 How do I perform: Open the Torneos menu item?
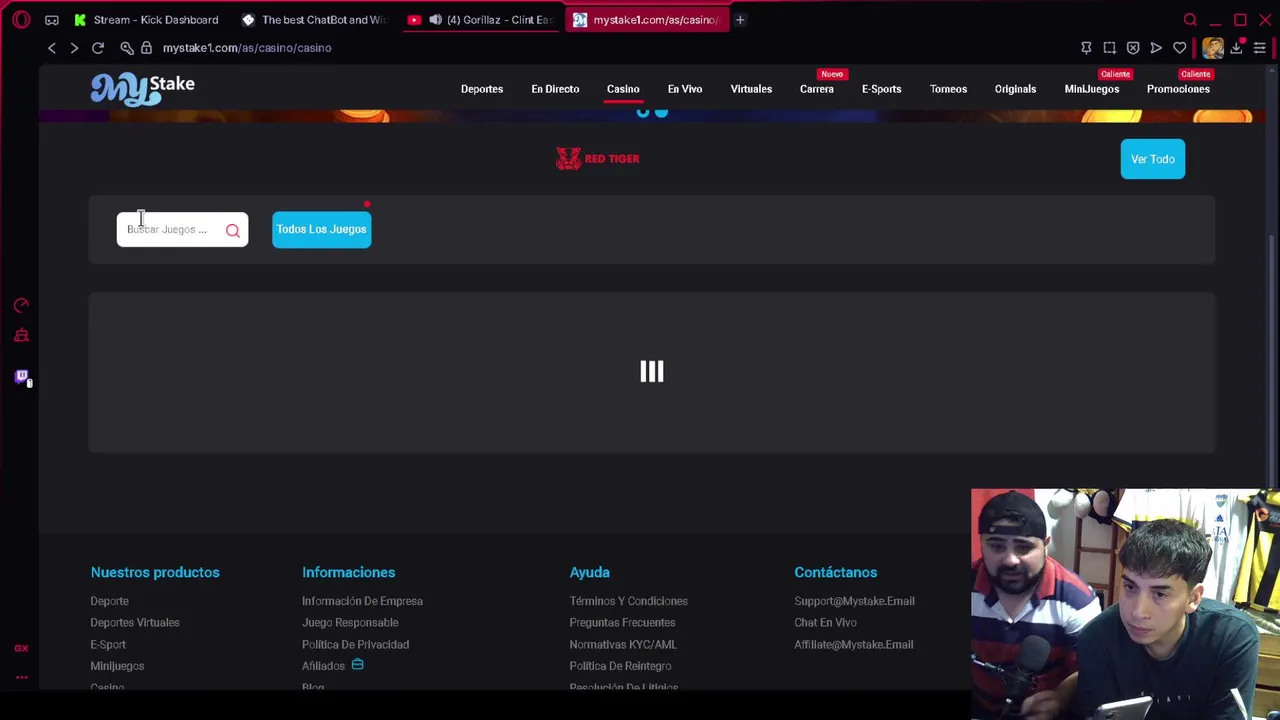pos(948,89)
